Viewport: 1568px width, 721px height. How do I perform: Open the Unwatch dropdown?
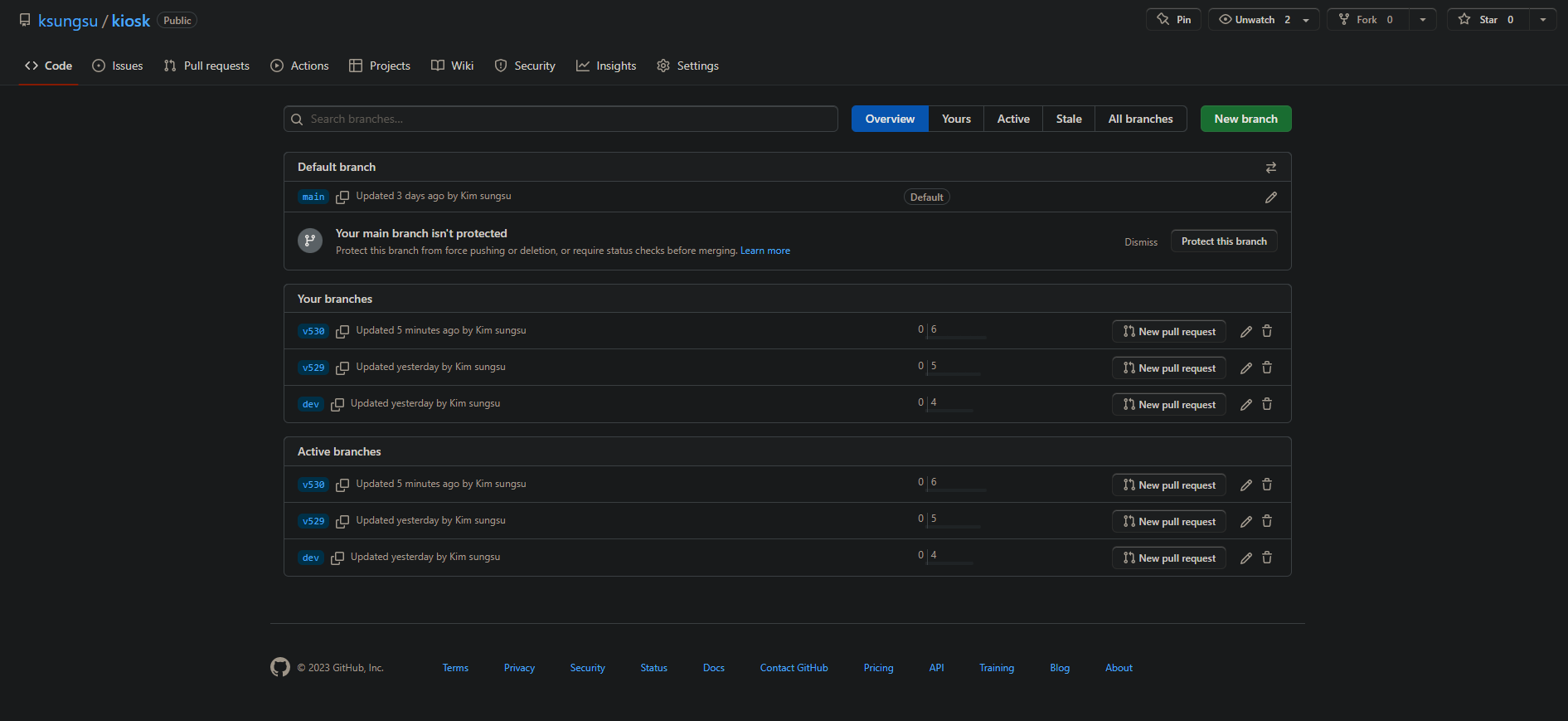point(1264,20)
